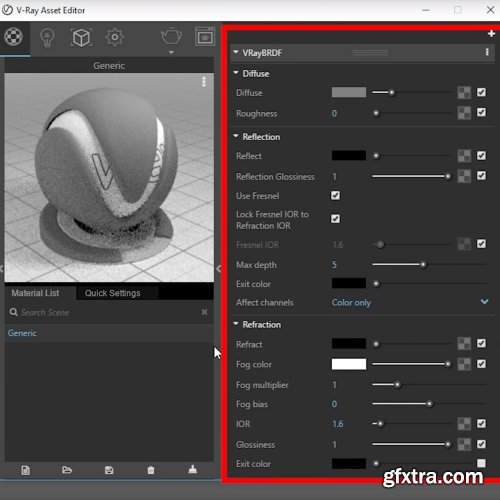
Task: Toggle the Reflect texture checkbox
Action: pyautogui.click(x=481, y=155)
